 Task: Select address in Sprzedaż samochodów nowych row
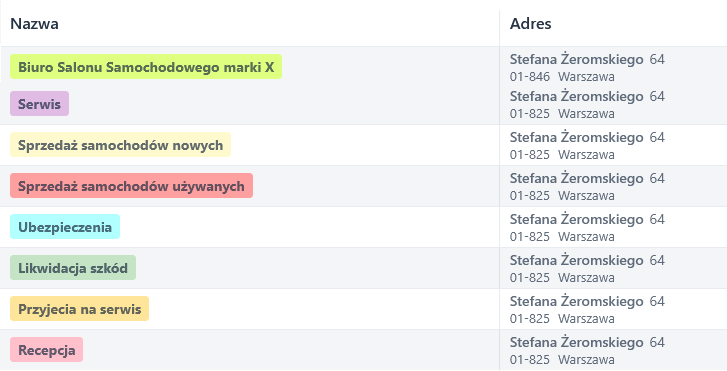pyautogui.click(x=587, y=146)
